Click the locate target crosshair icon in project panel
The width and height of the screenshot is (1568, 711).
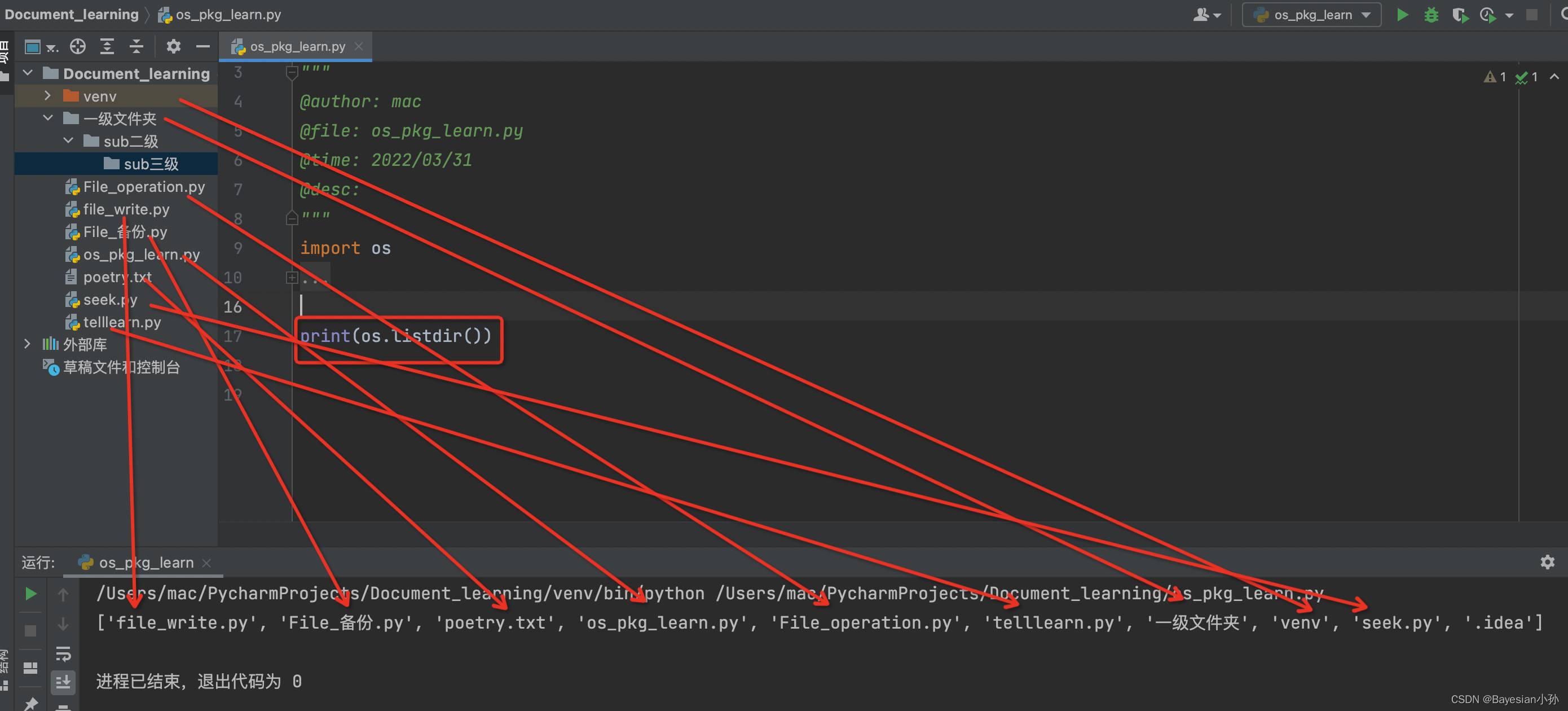tap(77, 46)
